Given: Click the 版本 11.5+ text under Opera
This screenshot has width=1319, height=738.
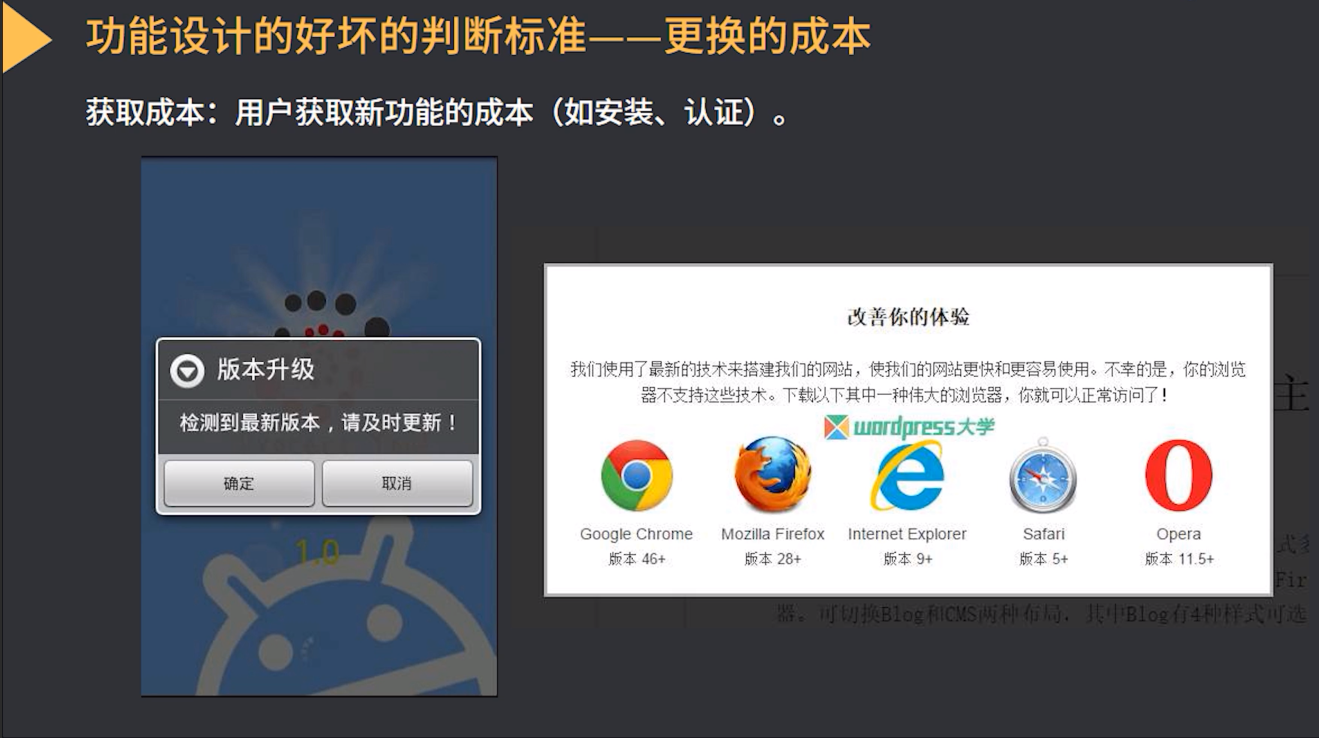Looking at the screenshot, I should click(x=1179, y=559).
